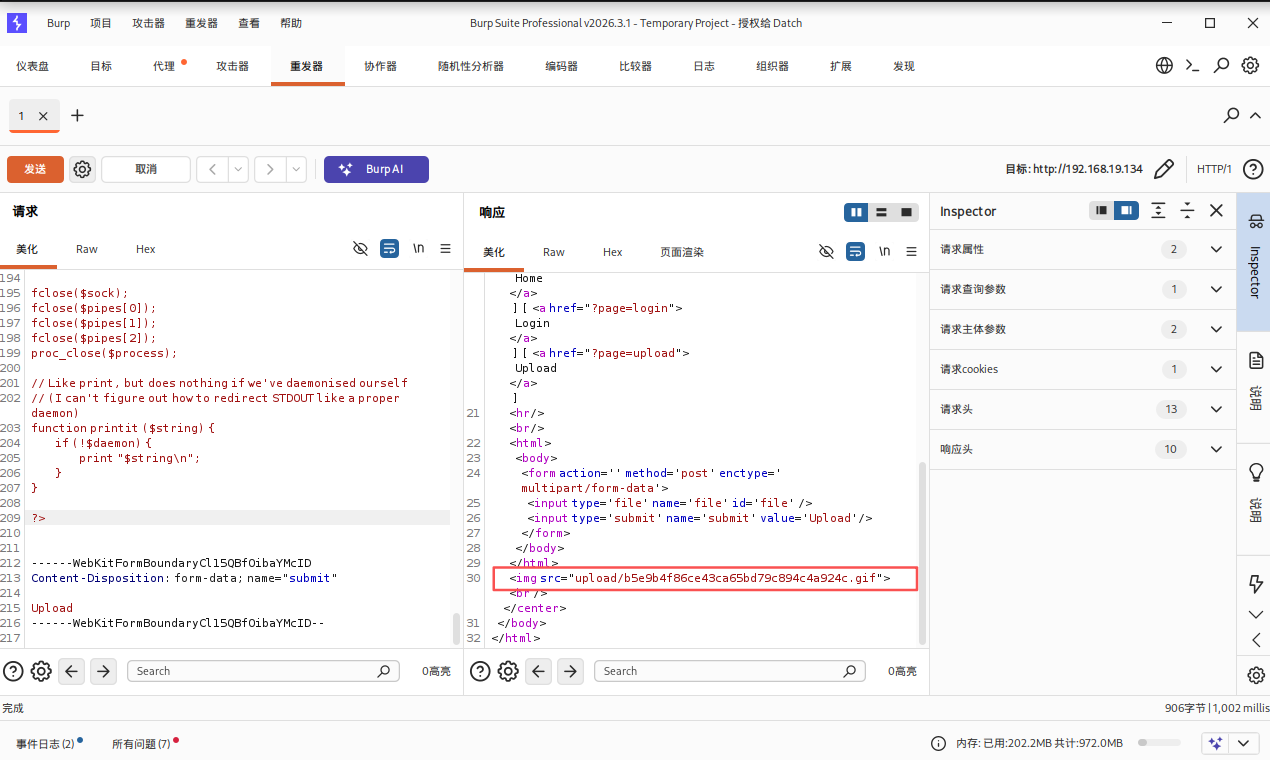Toggle \n display in 请求 panel

(x=419, y=249)
